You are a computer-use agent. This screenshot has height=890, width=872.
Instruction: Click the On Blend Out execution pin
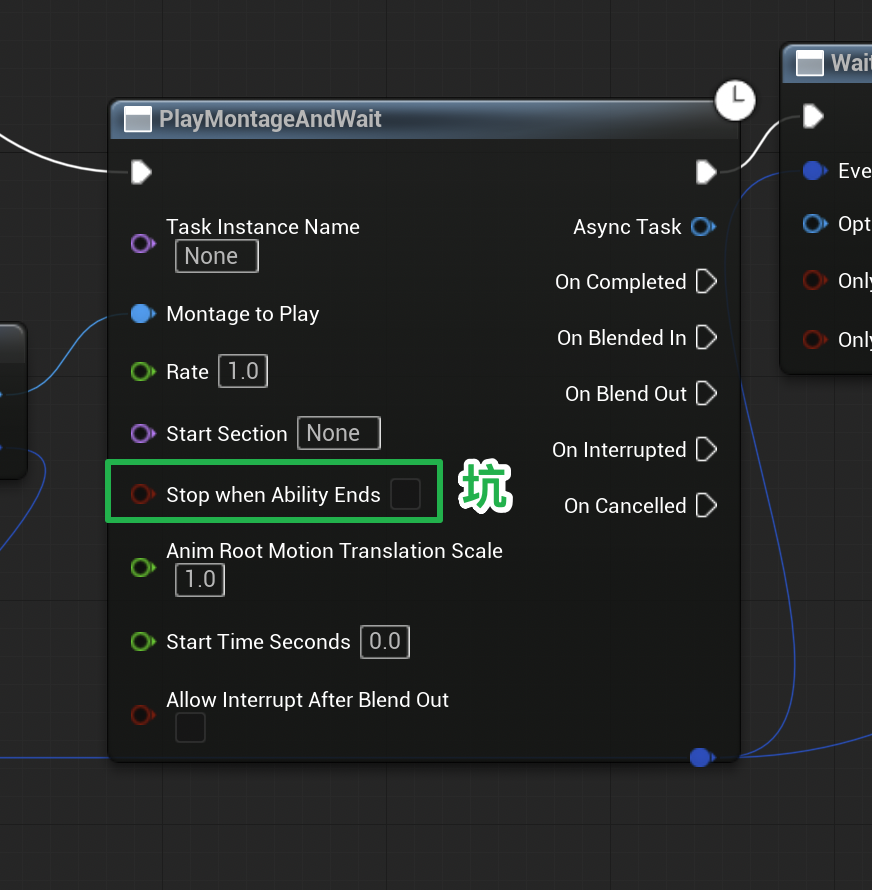[x=706, y=394]
